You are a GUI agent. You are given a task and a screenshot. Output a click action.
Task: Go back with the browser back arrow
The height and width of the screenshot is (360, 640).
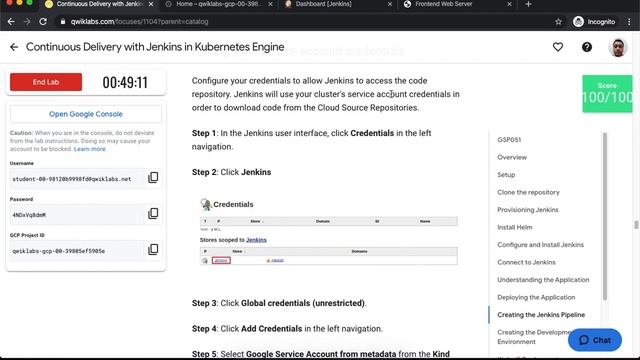(11, 22)
